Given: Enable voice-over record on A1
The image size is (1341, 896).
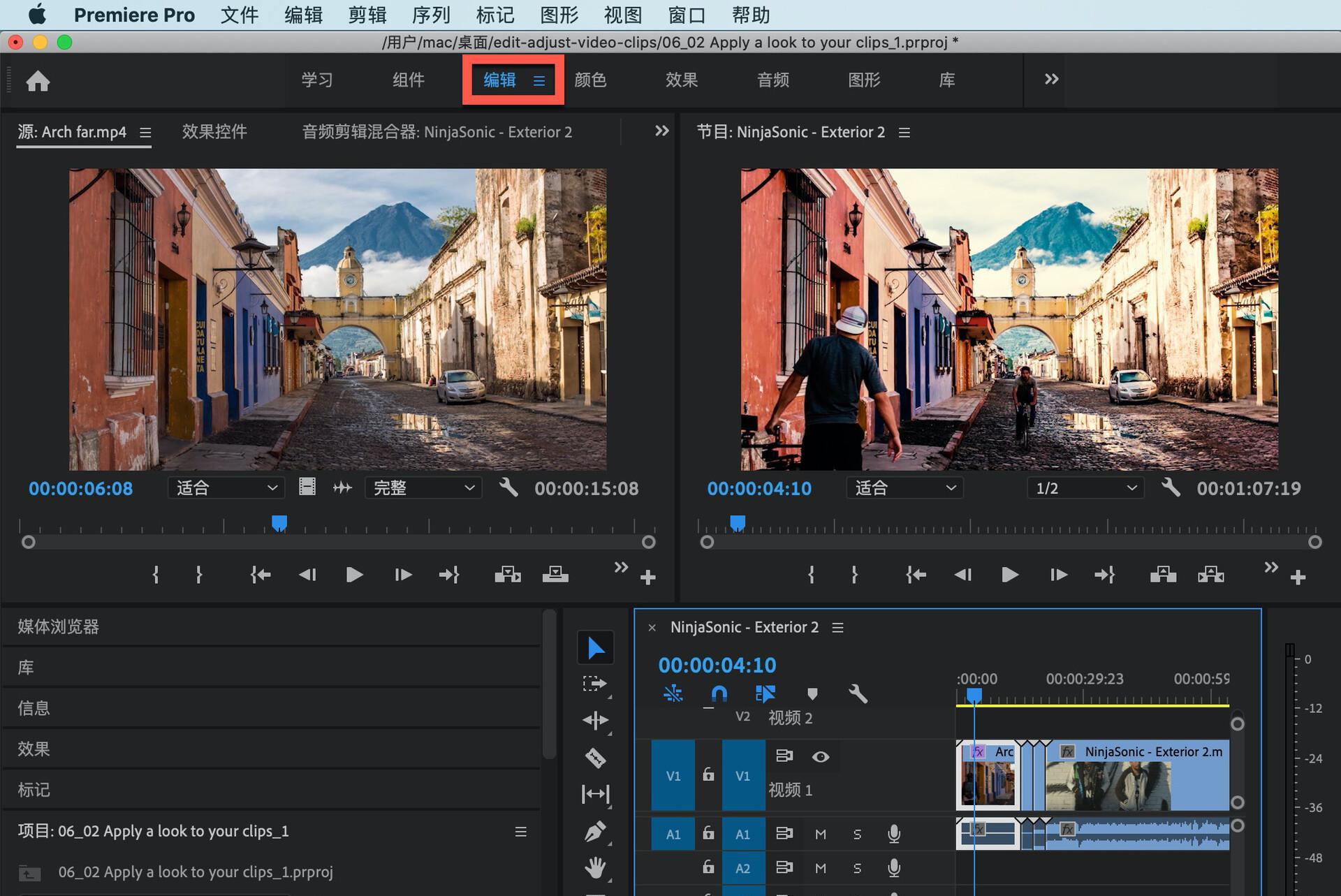Looking at the screenshot, I should pos(894,834).
